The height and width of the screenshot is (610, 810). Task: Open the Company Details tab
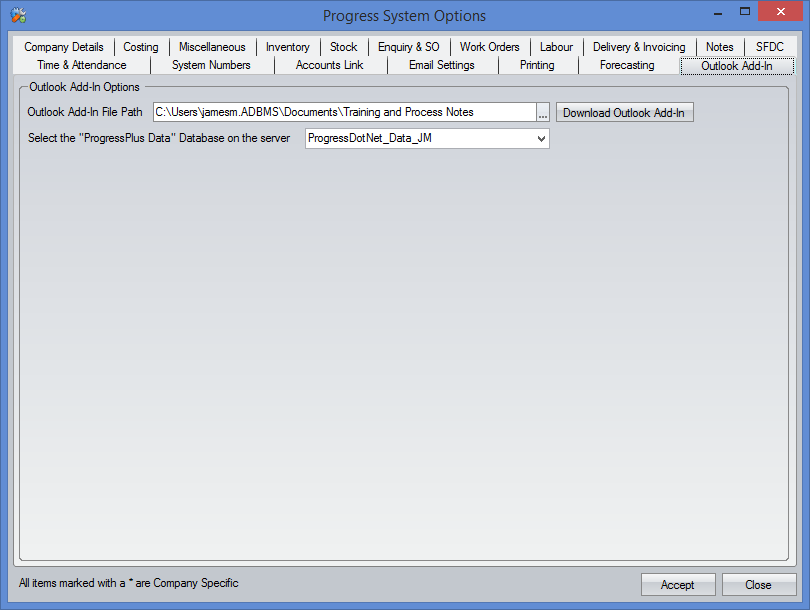pos(64,47)
